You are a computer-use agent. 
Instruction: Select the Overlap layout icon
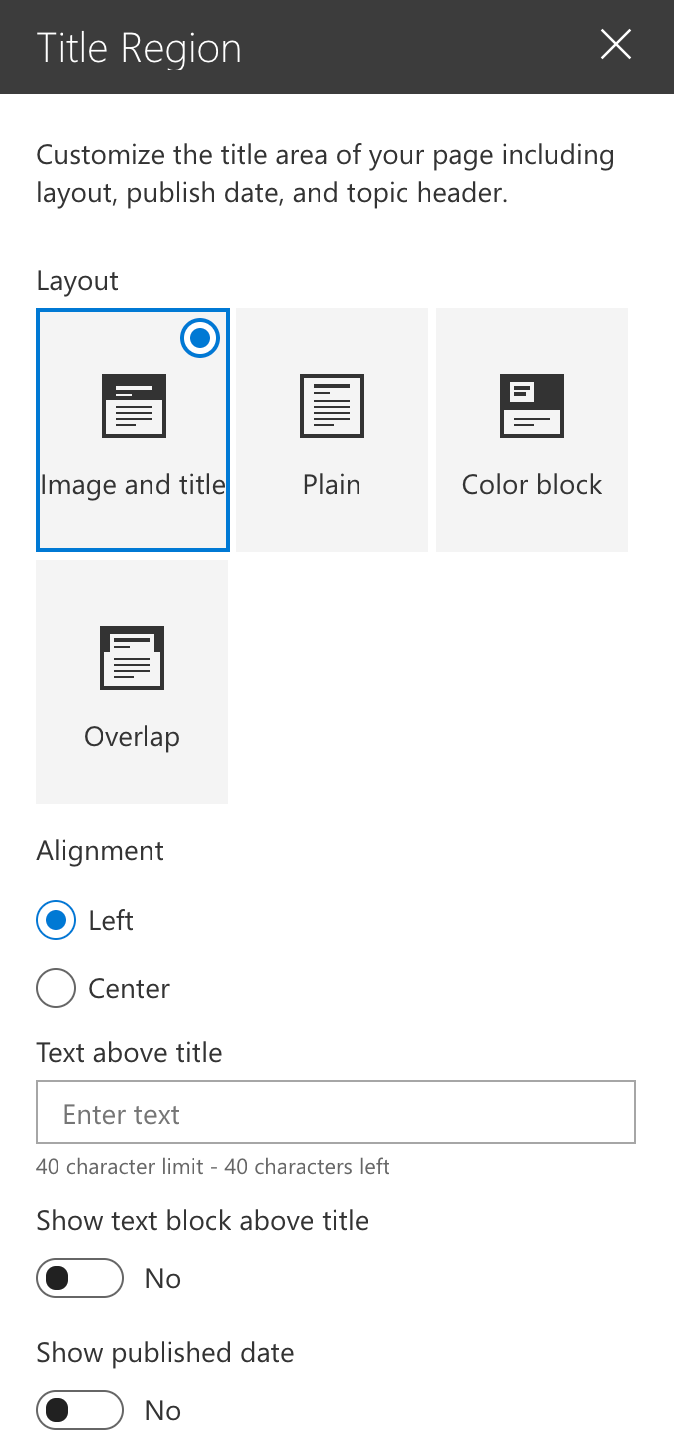(132, 658)
